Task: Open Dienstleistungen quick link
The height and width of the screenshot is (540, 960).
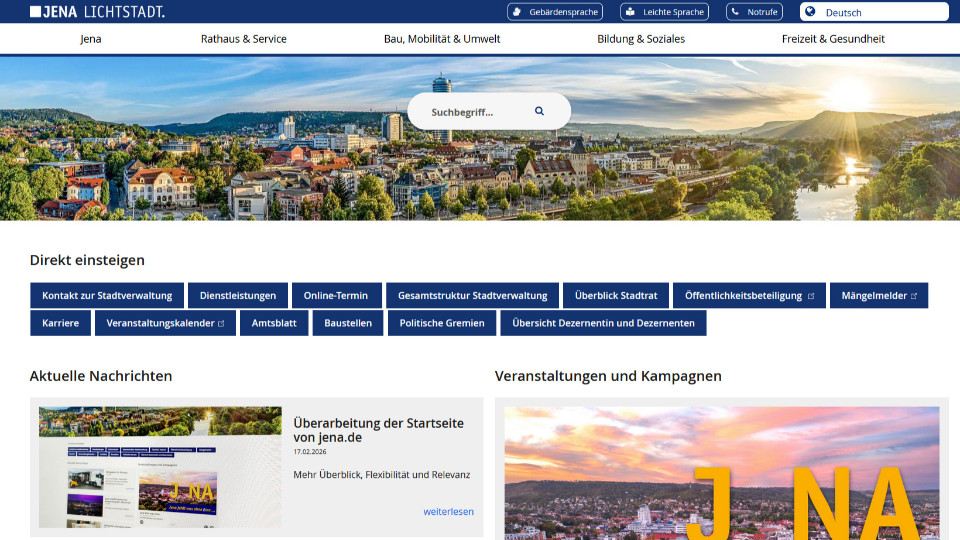Action: coord(238,296)
